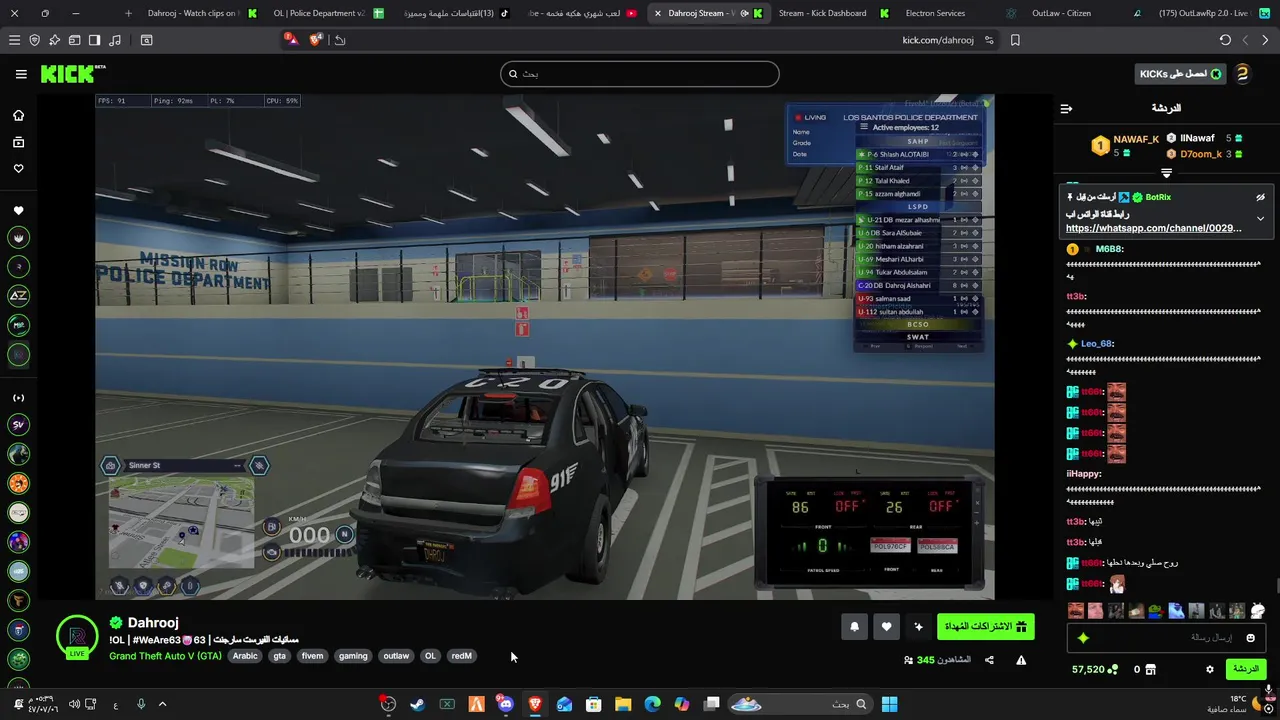Go to Kick home icon in sidebar
The height and width of the screenshot is (720, 1280).
(x=18, y=115)
